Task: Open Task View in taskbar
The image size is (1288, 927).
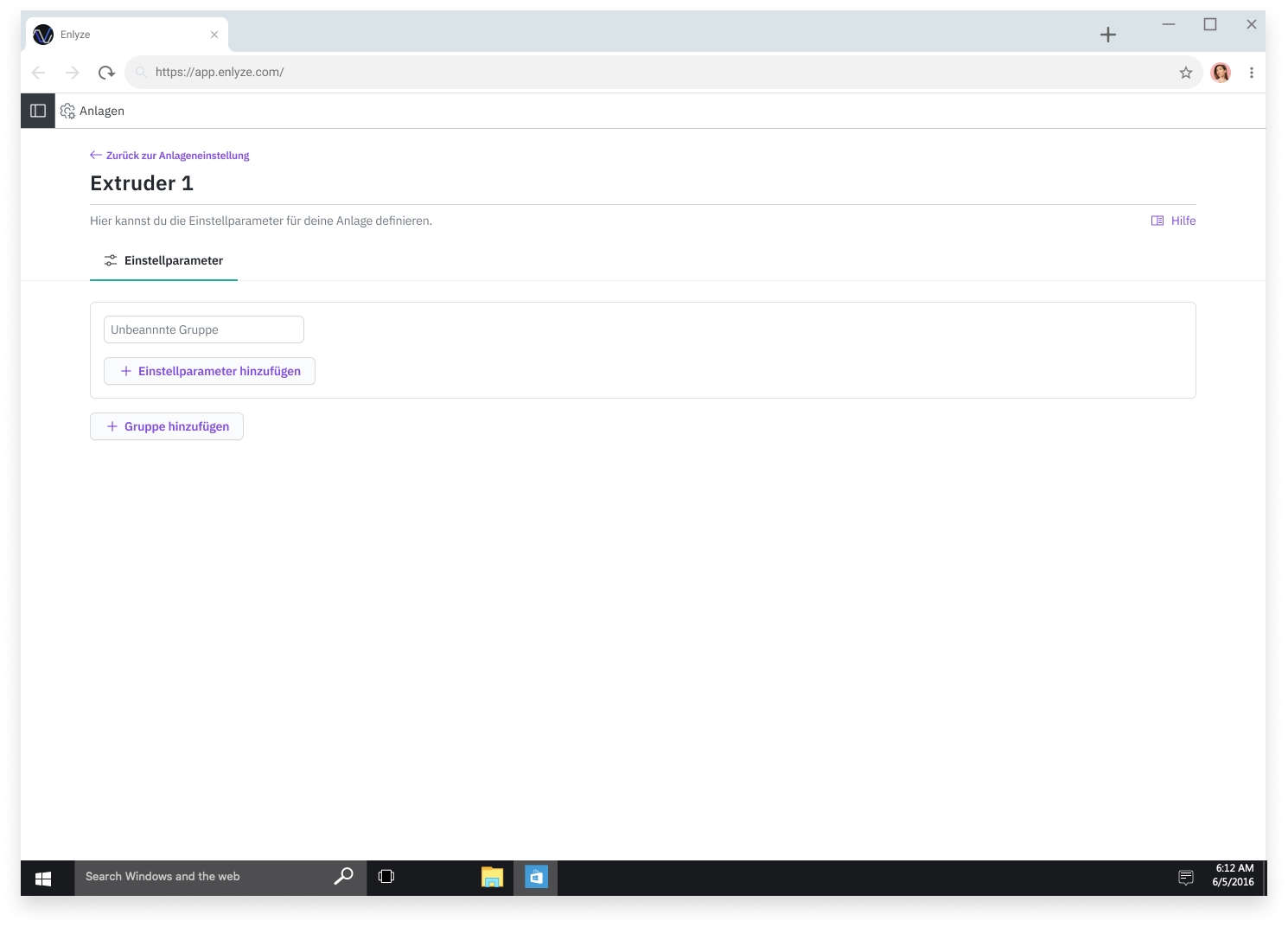Action: pos(386,877)
